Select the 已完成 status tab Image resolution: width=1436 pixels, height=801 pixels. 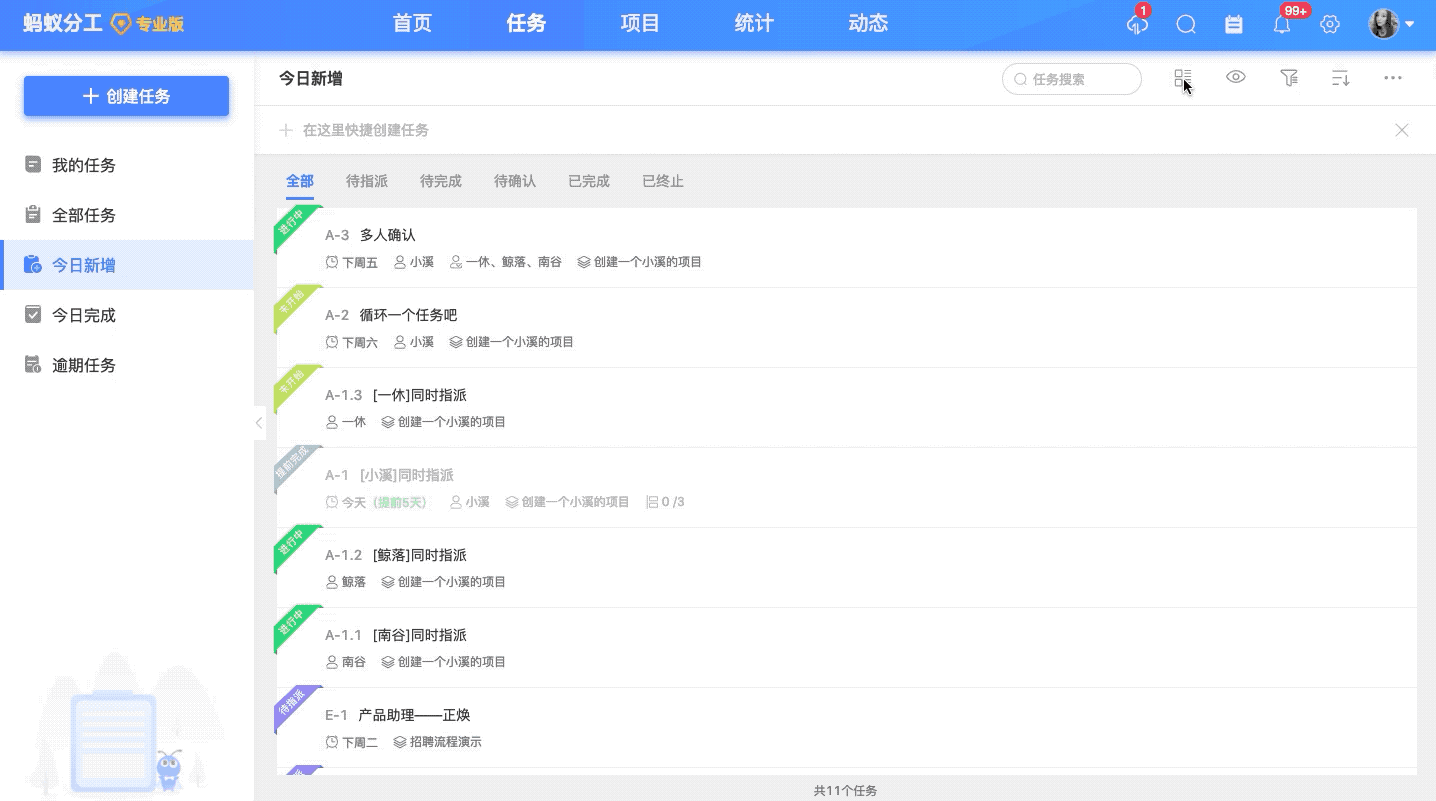589,181
